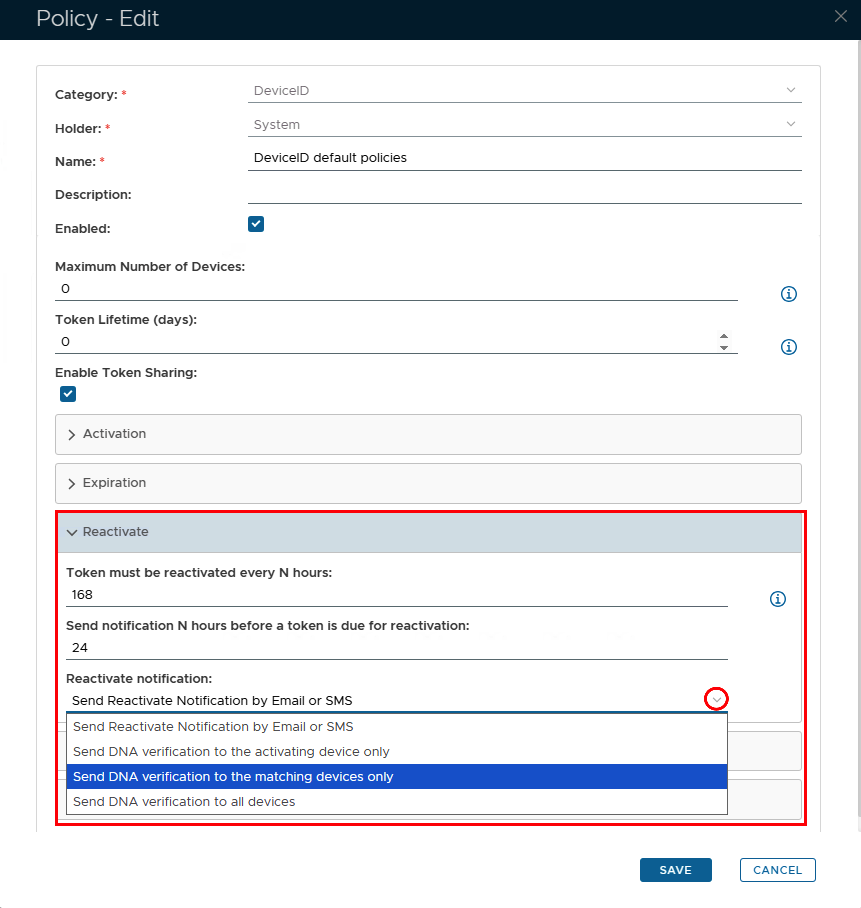Open the Category dropdown
The image size is (861, 908).
[x=791, y=90]
